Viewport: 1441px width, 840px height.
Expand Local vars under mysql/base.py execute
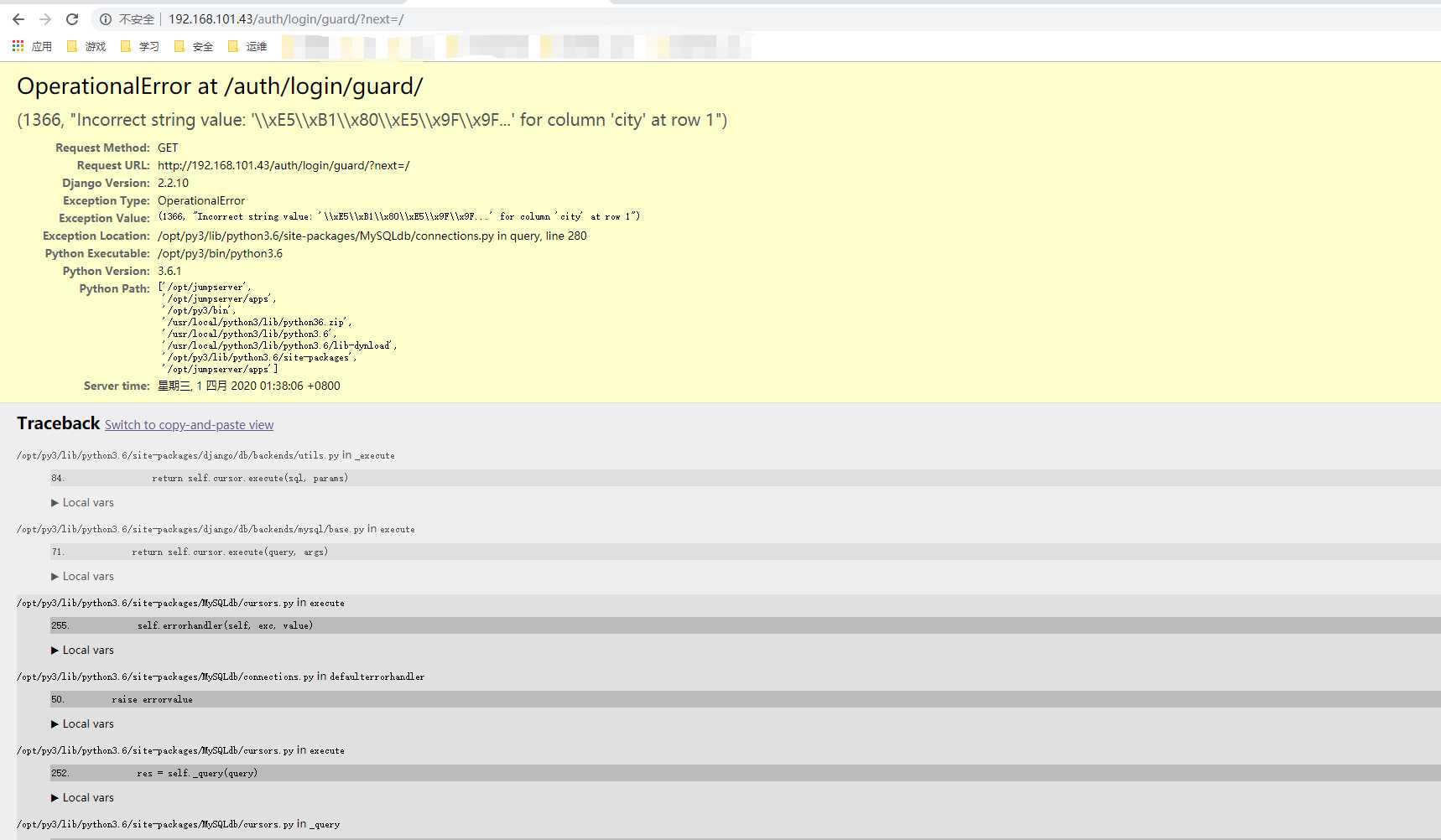pyautogui.click(x=82, y=576)
